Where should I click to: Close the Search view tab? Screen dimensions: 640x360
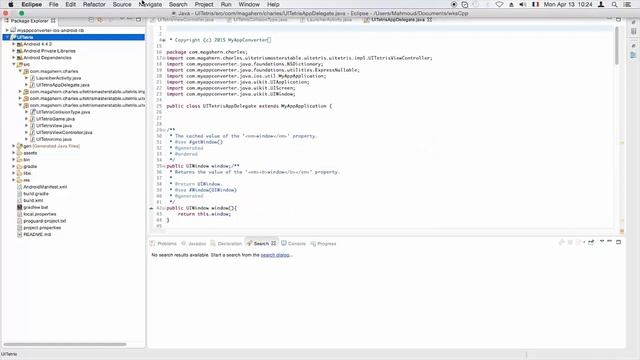click(x=273, y=243)
